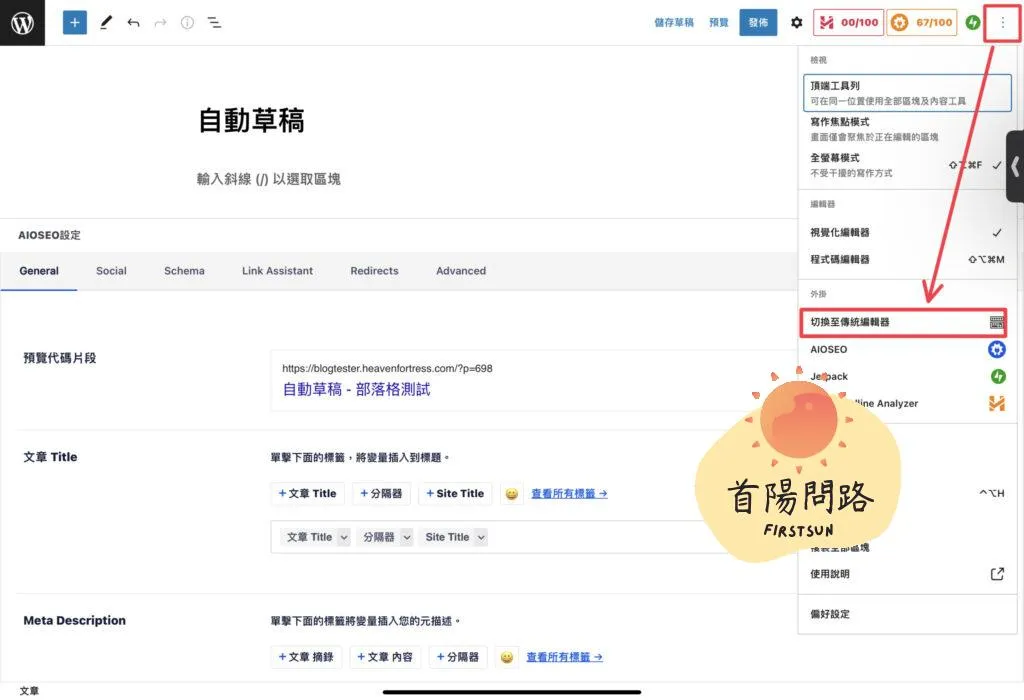1024x700 pixels.
Task: Click the 發佈 publish button
Action: click(x=758, y=22)
